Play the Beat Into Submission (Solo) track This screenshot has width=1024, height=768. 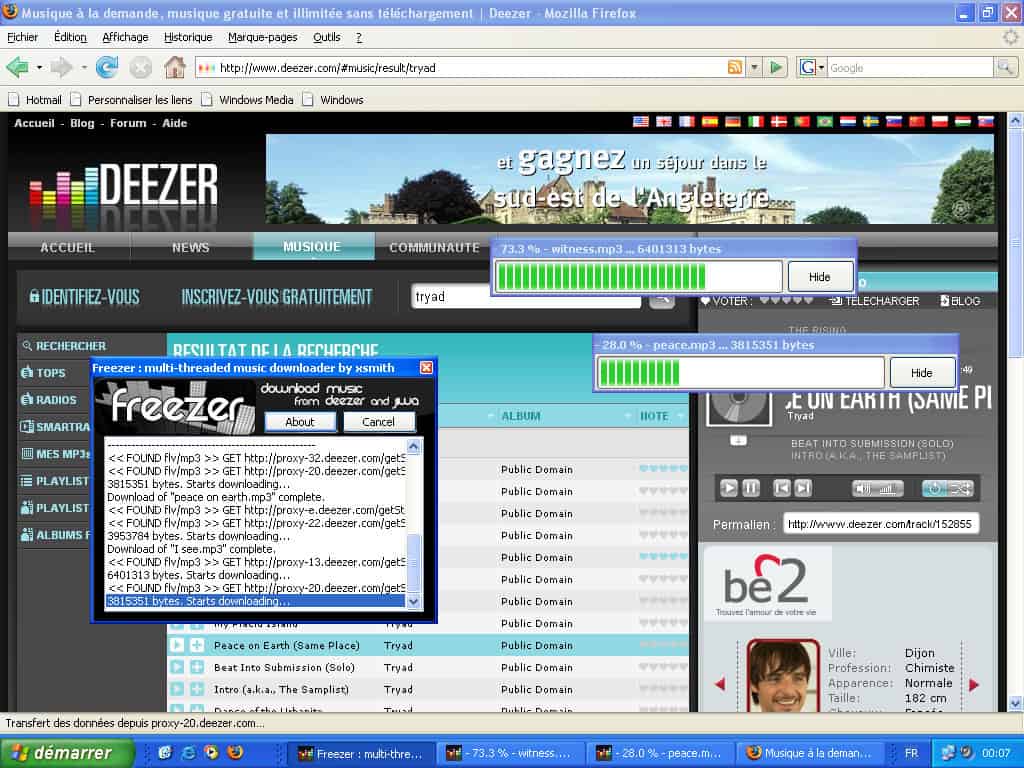pyautogui.click(x=177, y=667)
